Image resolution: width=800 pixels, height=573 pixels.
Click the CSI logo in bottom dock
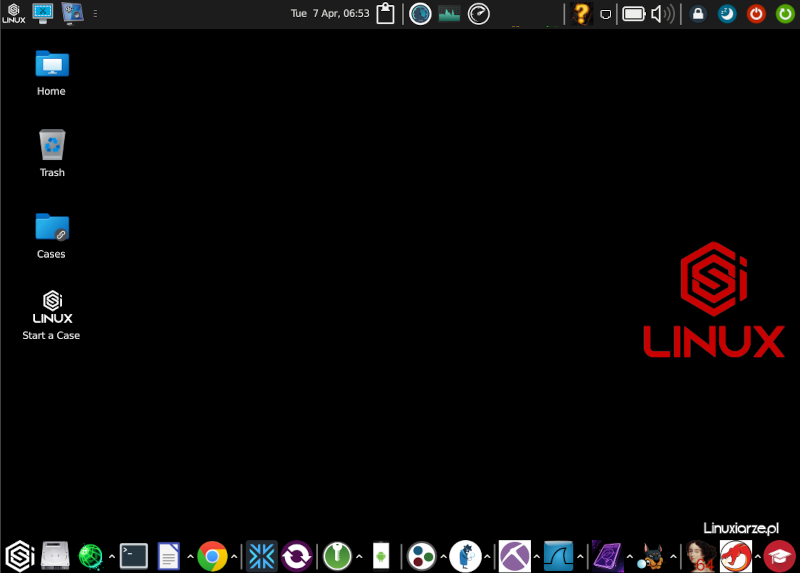(20, 556)
